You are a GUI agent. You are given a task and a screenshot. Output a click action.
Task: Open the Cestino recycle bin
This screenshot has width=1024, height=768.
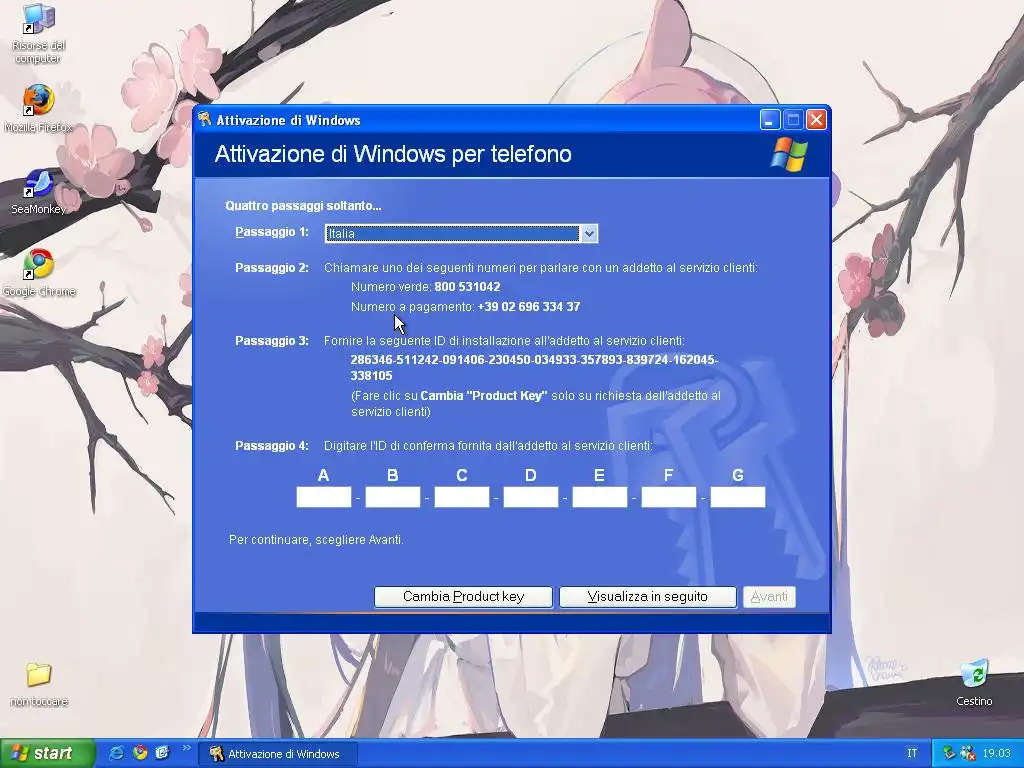coord(974,682)
